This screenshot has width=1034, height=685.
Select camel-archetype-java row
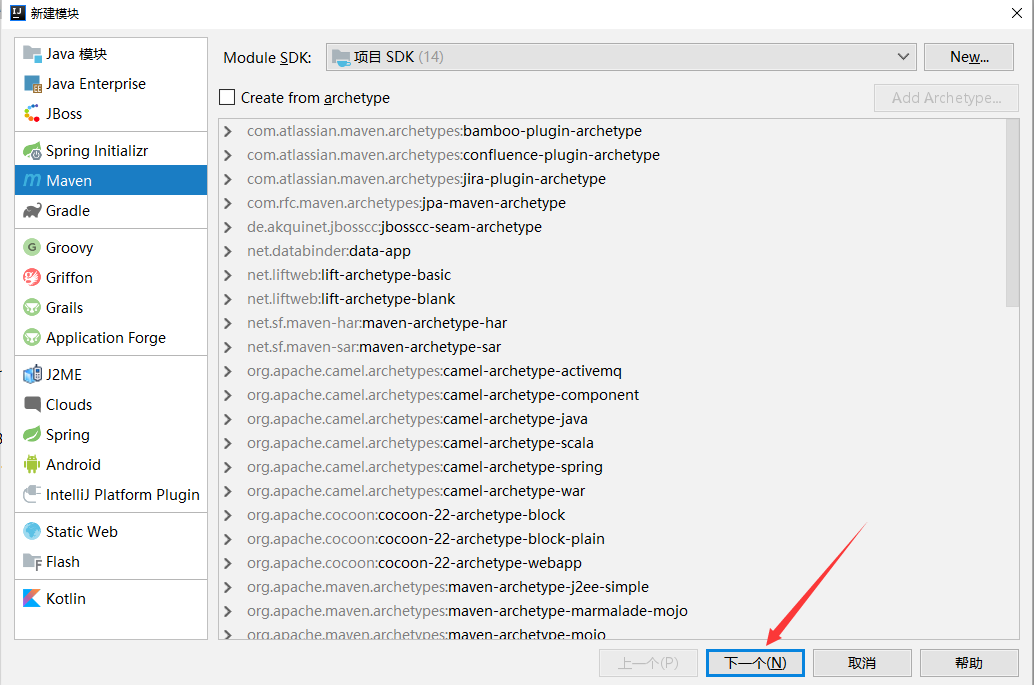coord(612,419)
